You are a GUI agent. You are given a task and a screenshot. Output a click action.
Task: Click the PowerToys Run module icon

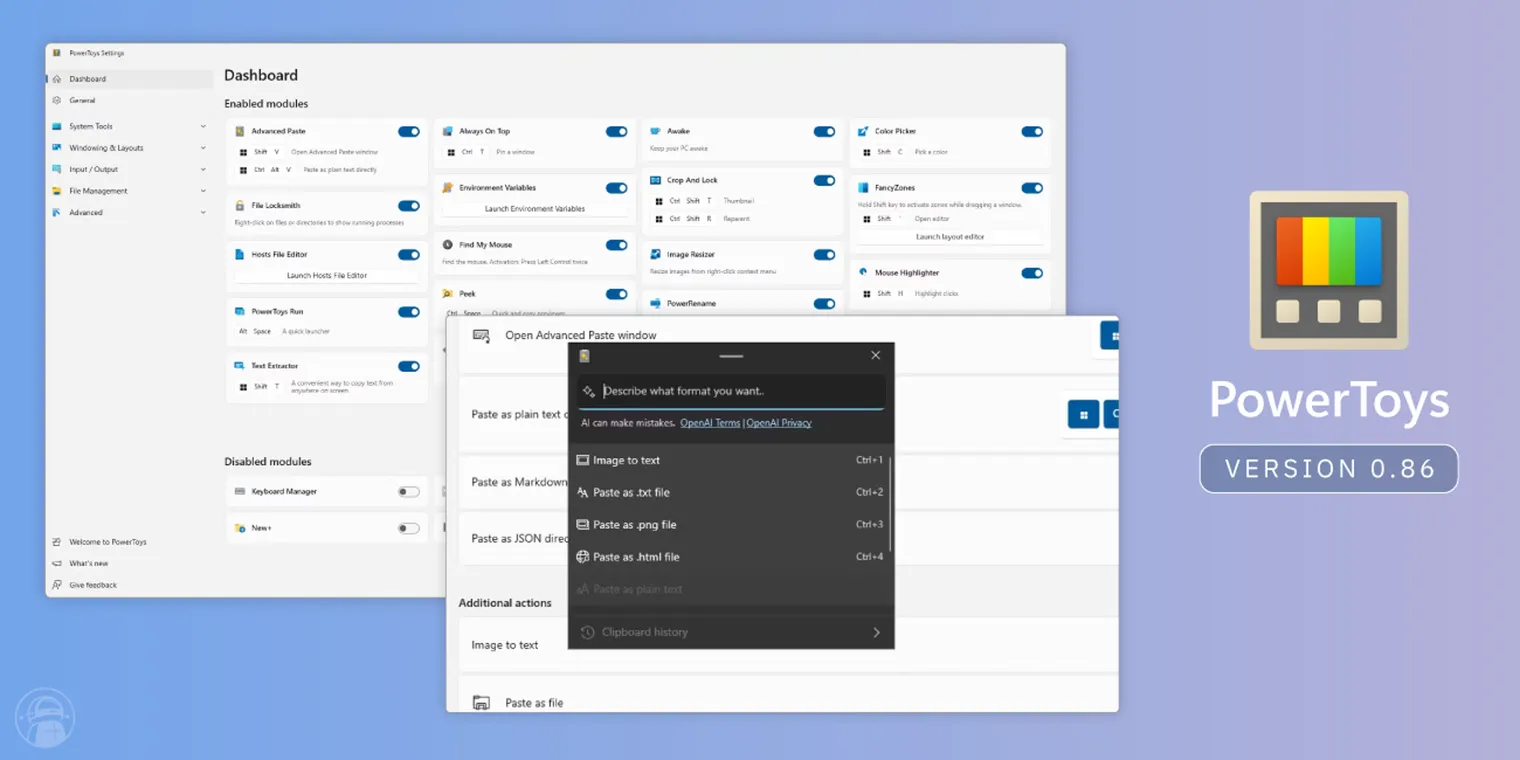tap(240, 311)
